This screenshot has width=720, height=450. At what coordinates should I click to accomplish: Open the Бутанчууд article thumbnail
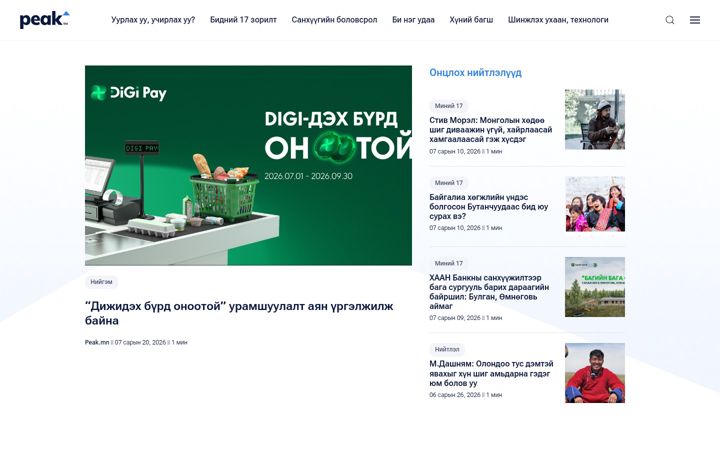tap(595, 204)
